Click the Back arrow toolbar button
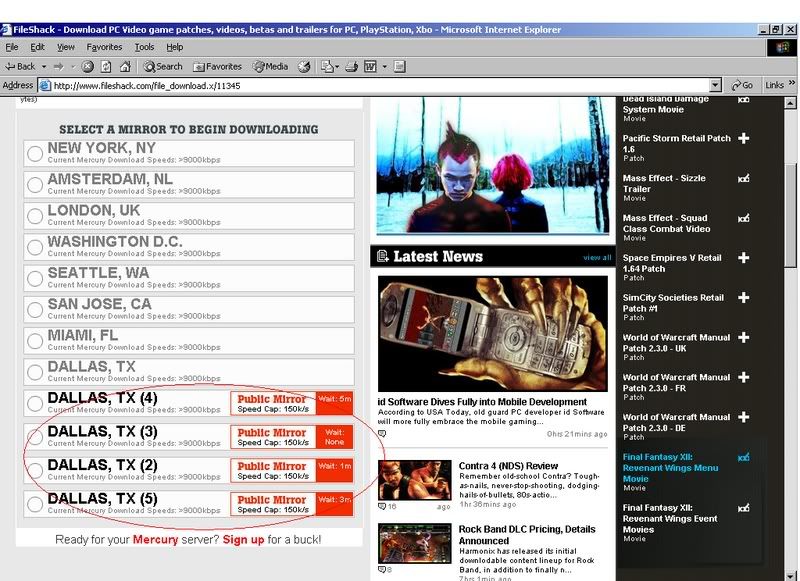Image resolution: width=800 pixels, height=581 pixels. point(18,66)
